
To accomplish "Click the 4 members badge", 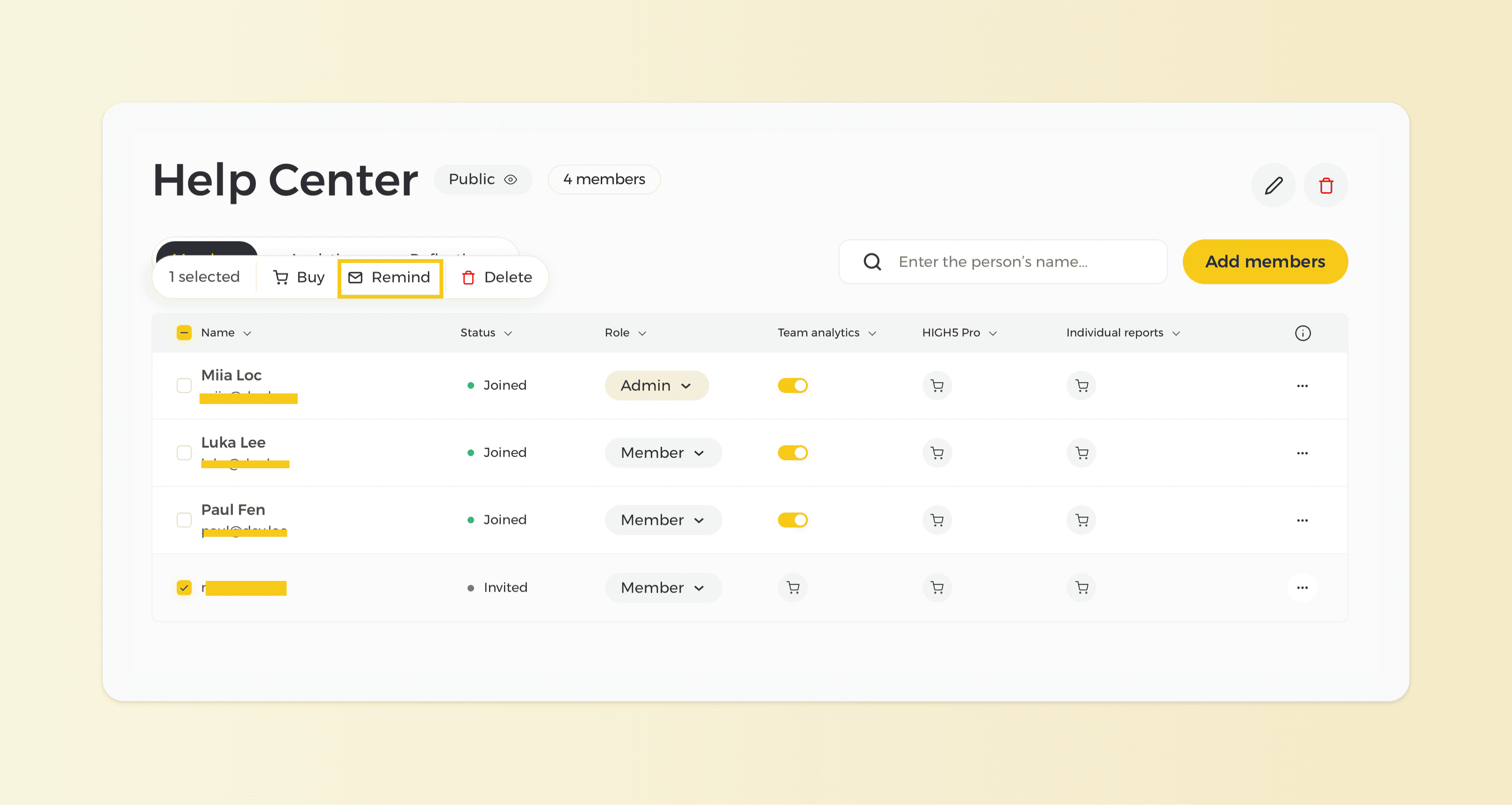I will coord(604,180).
